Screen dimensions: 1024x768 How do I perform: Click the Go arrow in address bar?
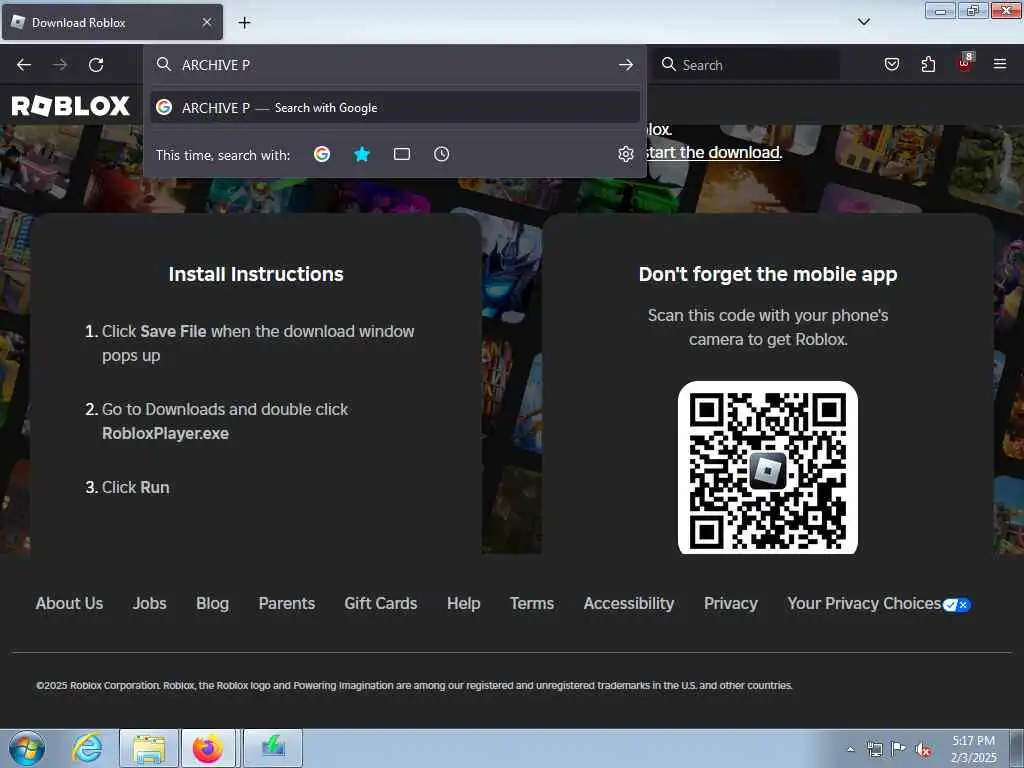click(626, 65)
